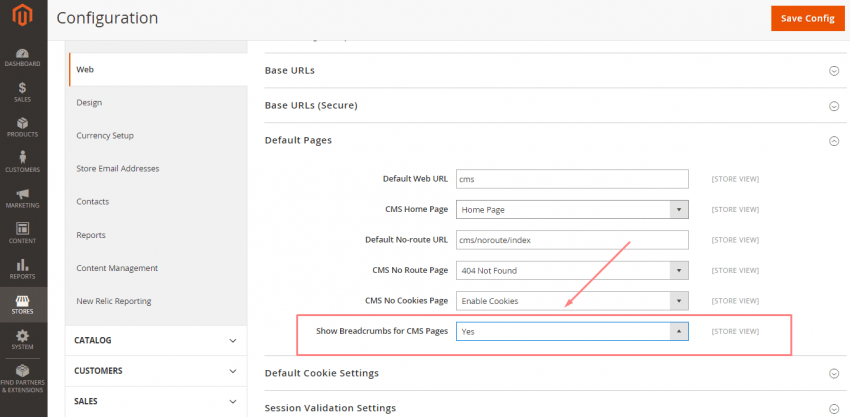Open the CMS Home Page dropdown

tap(572, 209)
